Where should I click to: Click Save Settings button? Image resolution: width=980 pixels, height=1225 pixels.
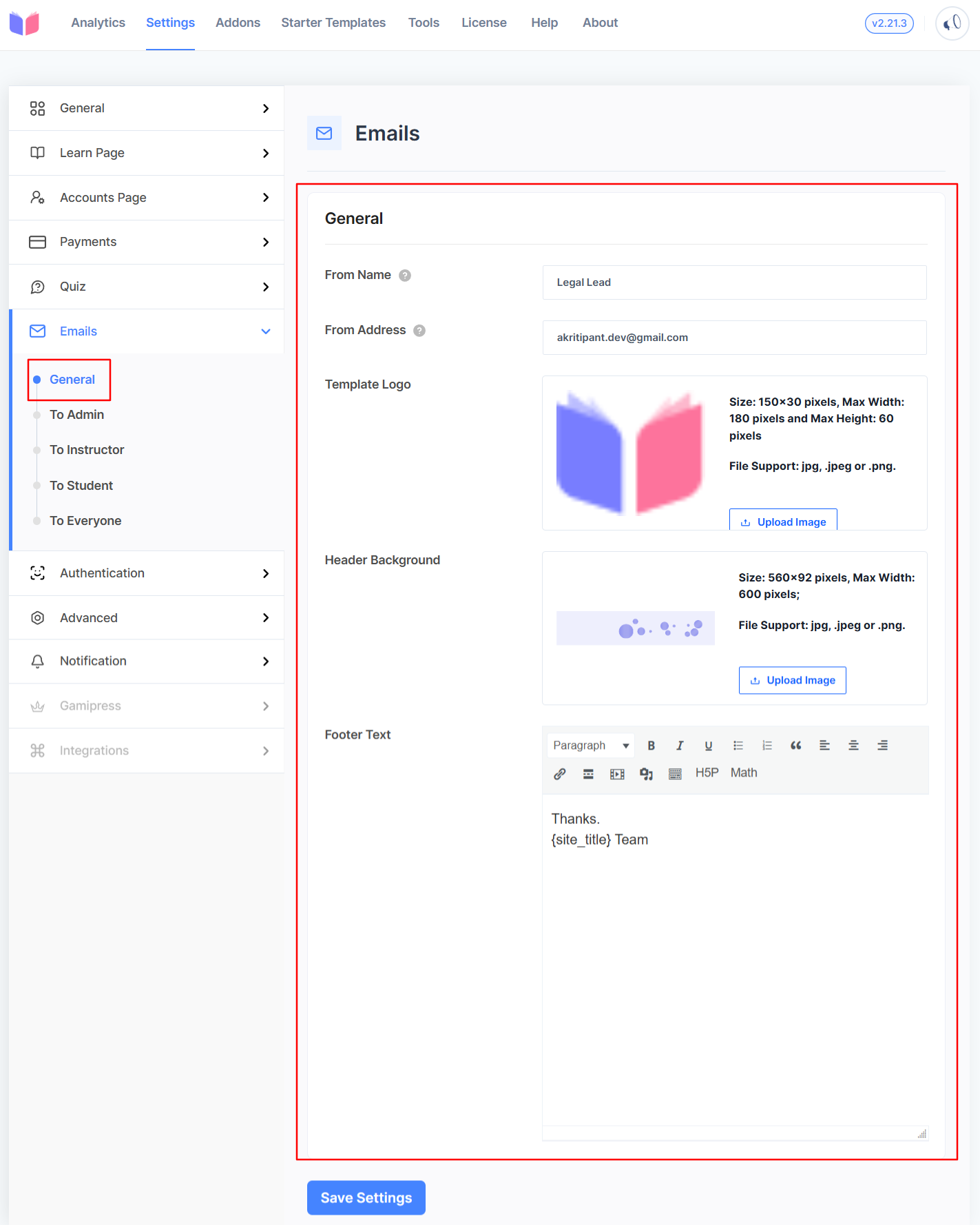pyautogui.click(x=366, y=1197)
